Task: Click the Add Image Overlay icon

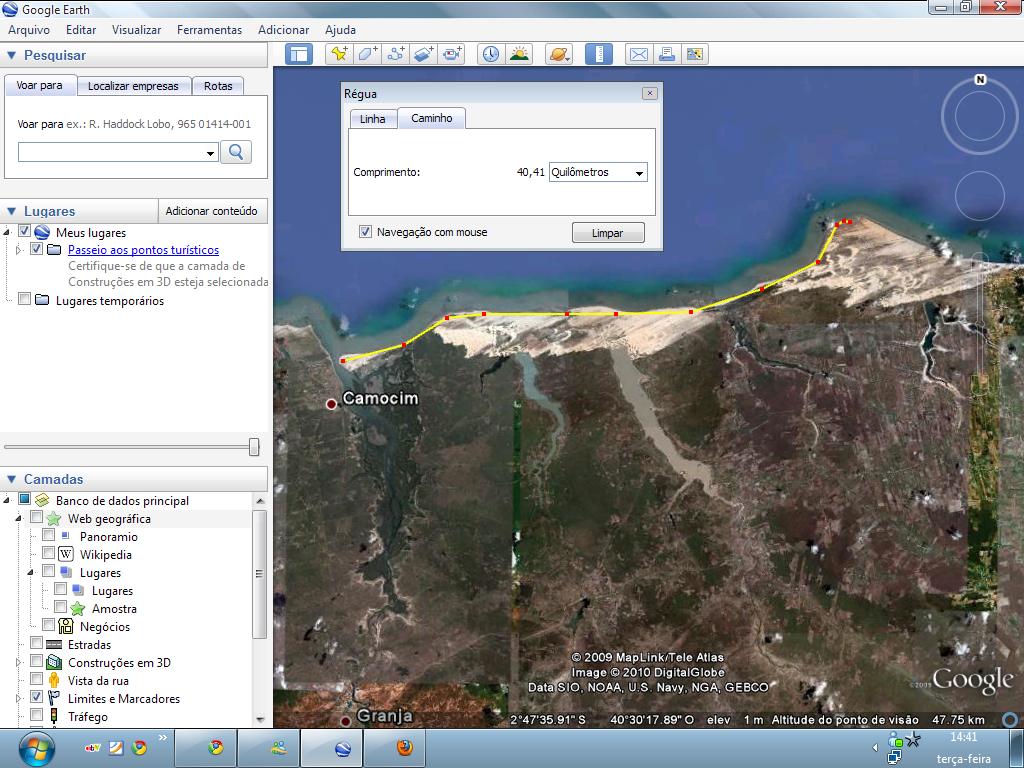Action: 424,54
